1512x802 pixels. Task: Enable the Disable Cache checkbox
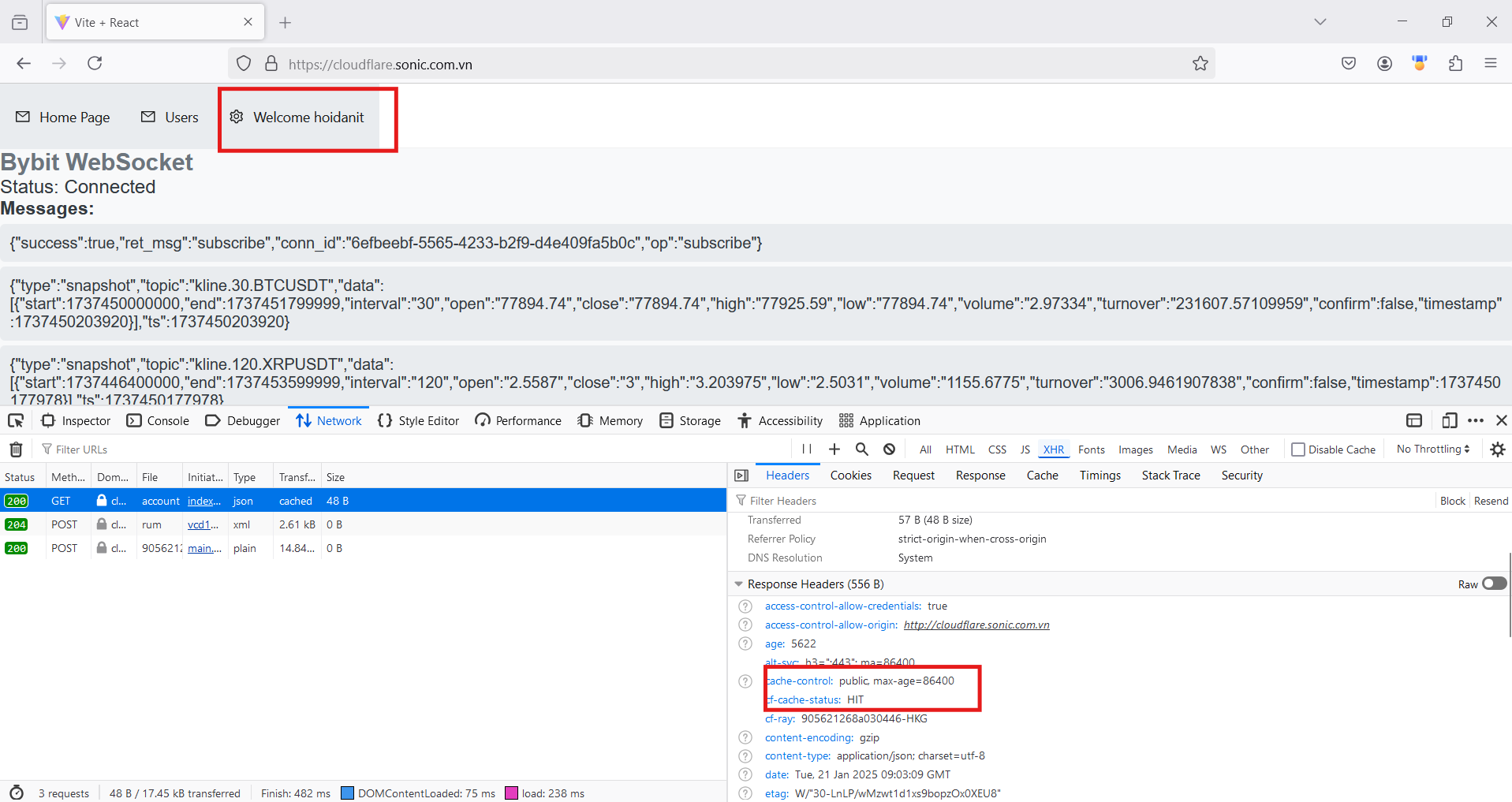(1298, 449)
